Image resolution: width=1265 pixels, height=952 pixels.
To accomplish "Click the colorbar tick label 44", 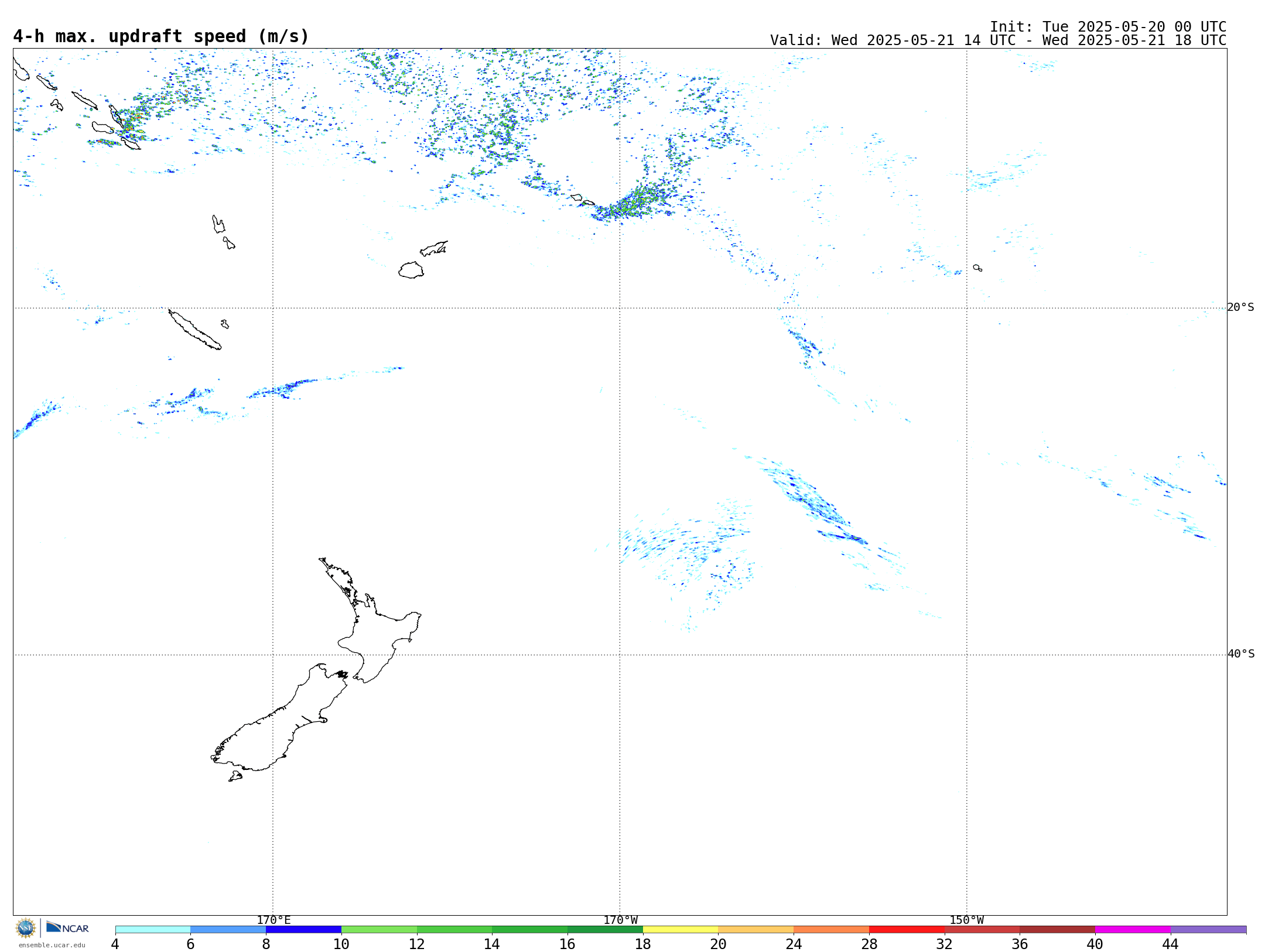I will coord(1171,944).
